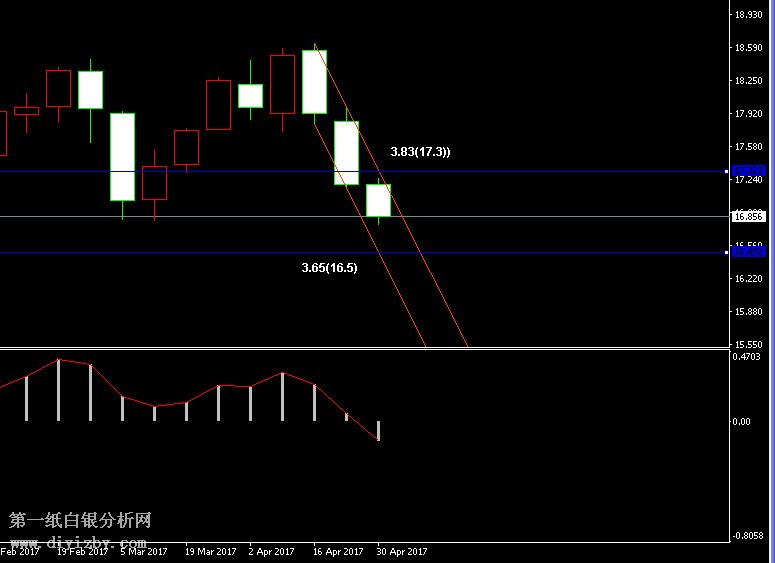This screenshot has width=775, height=563.
Task: Open the www.diyizby.com watermark link
Action: point(78,543)
